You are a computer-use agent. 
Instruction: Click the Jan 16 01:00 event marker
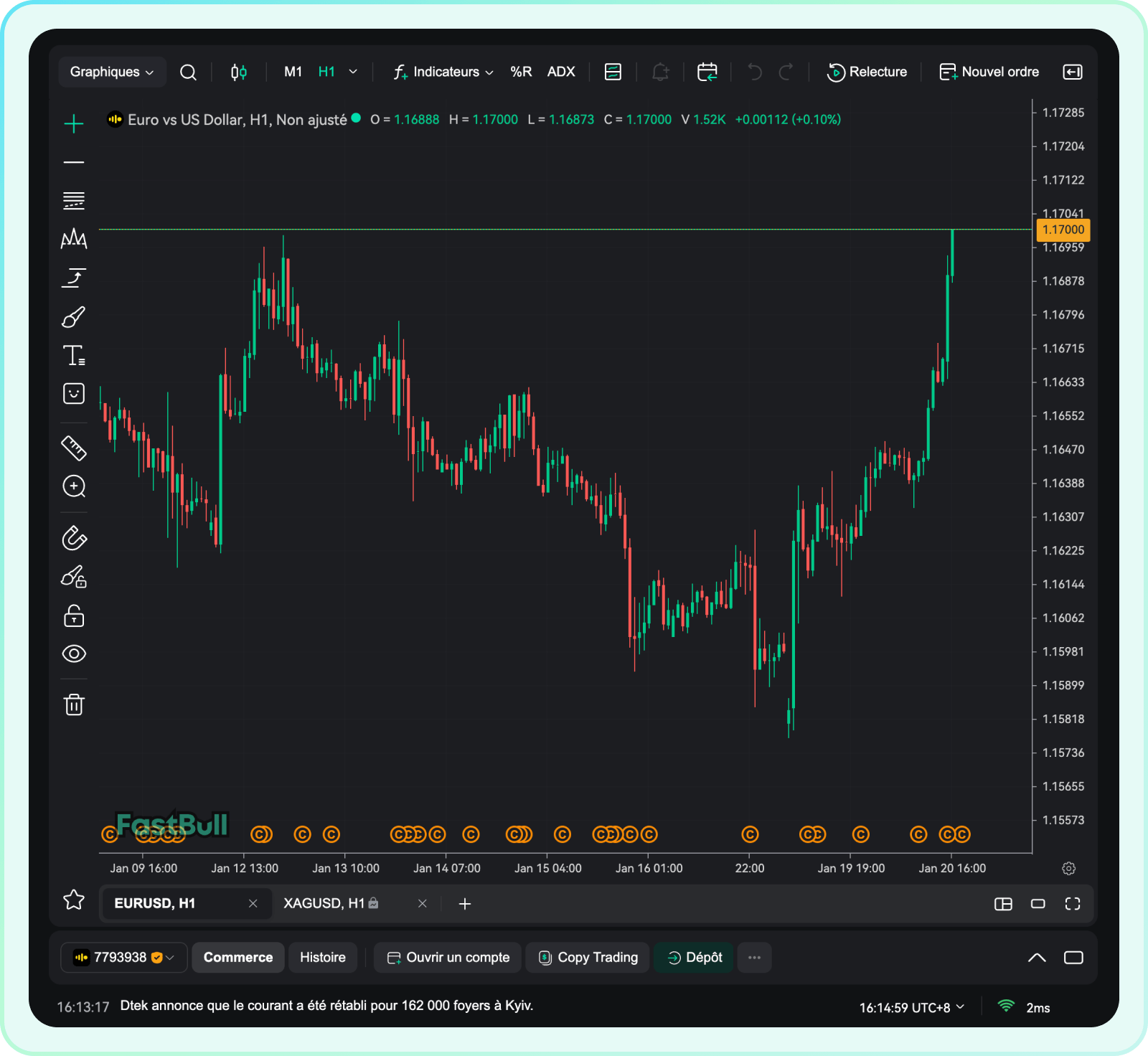point(649,834)
